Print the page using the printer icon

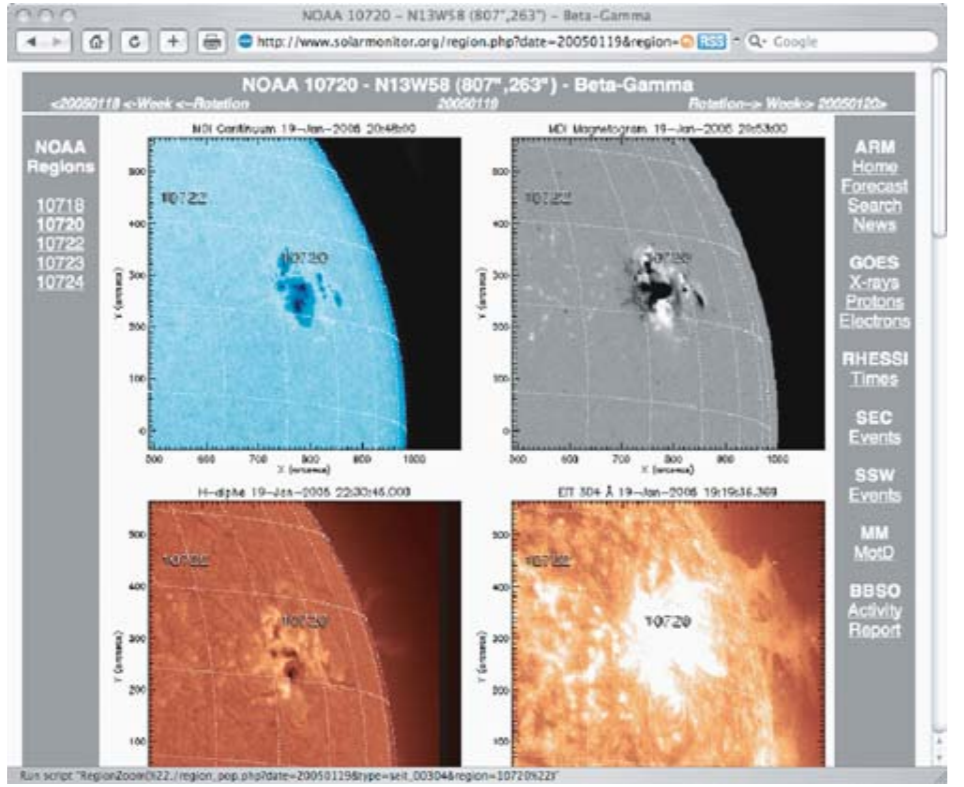click(212, 42)
